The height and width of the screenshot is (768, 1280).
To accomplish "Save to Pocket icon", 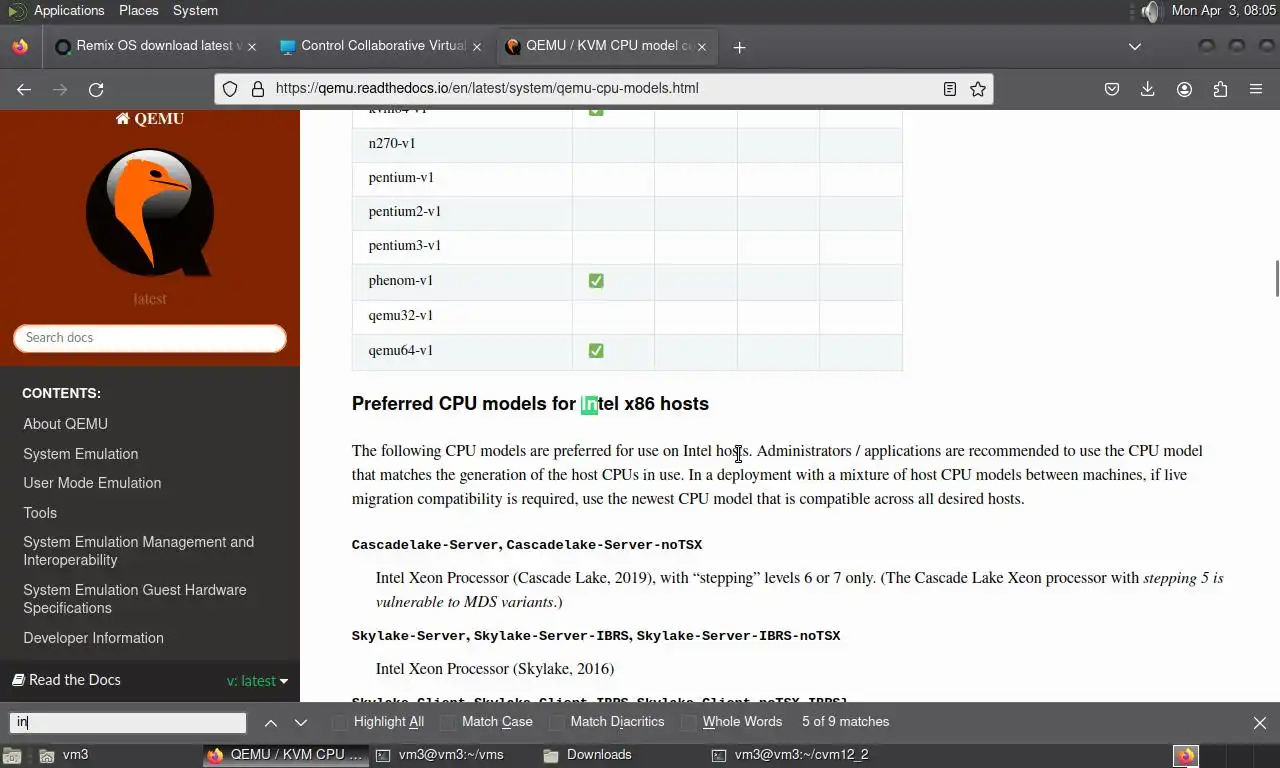I will click(1111, 89).
